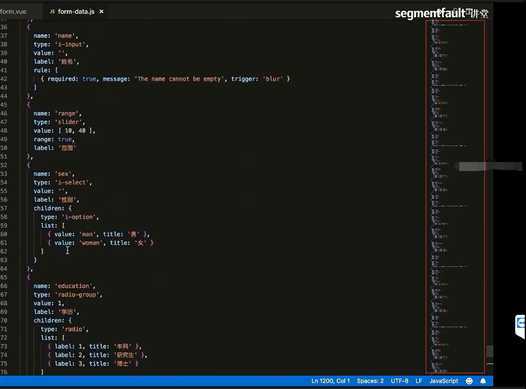Click value: 'man' in the option list

coord(75,234)
